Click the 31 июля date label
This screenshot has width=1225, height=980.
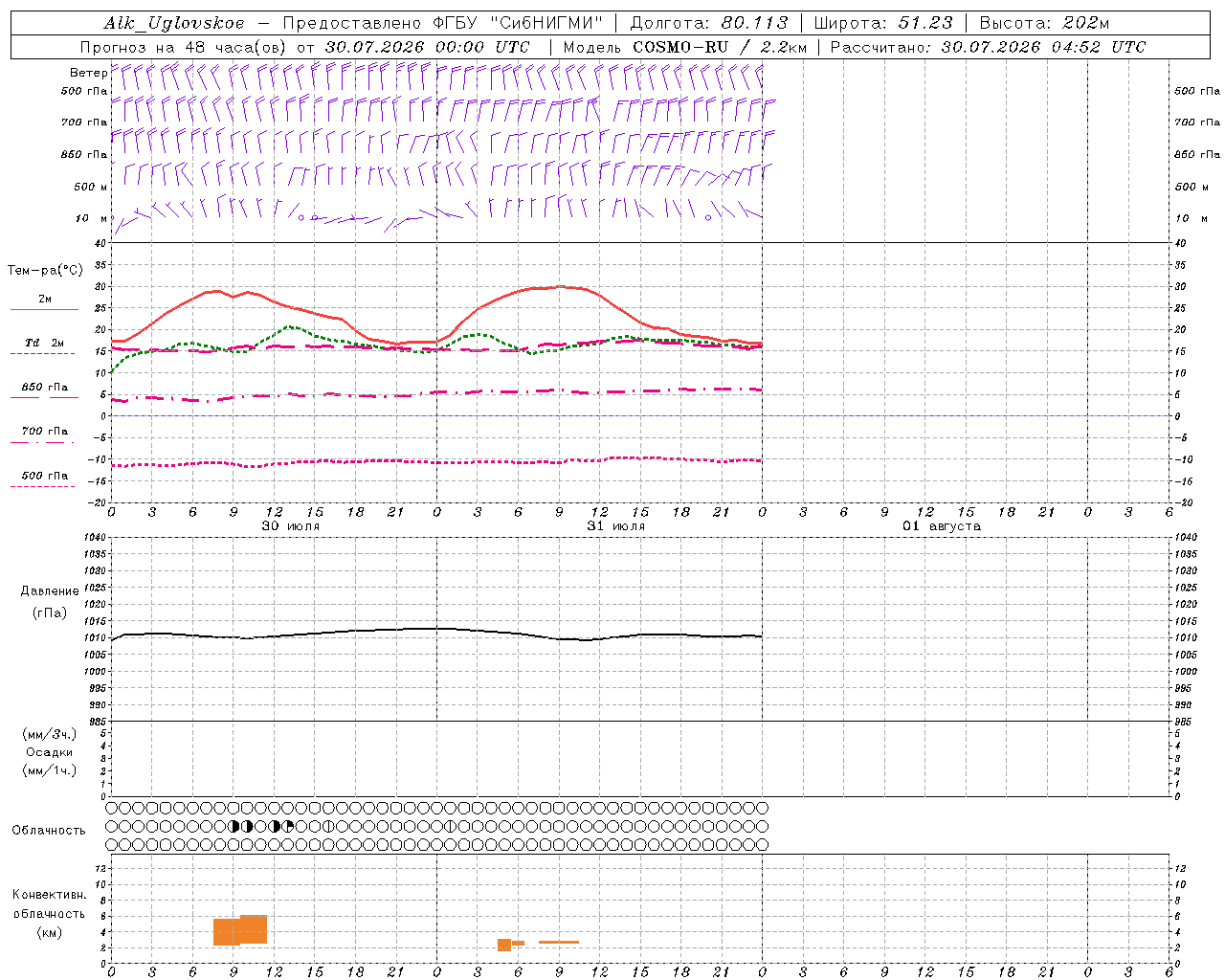(x=616, y=526)
